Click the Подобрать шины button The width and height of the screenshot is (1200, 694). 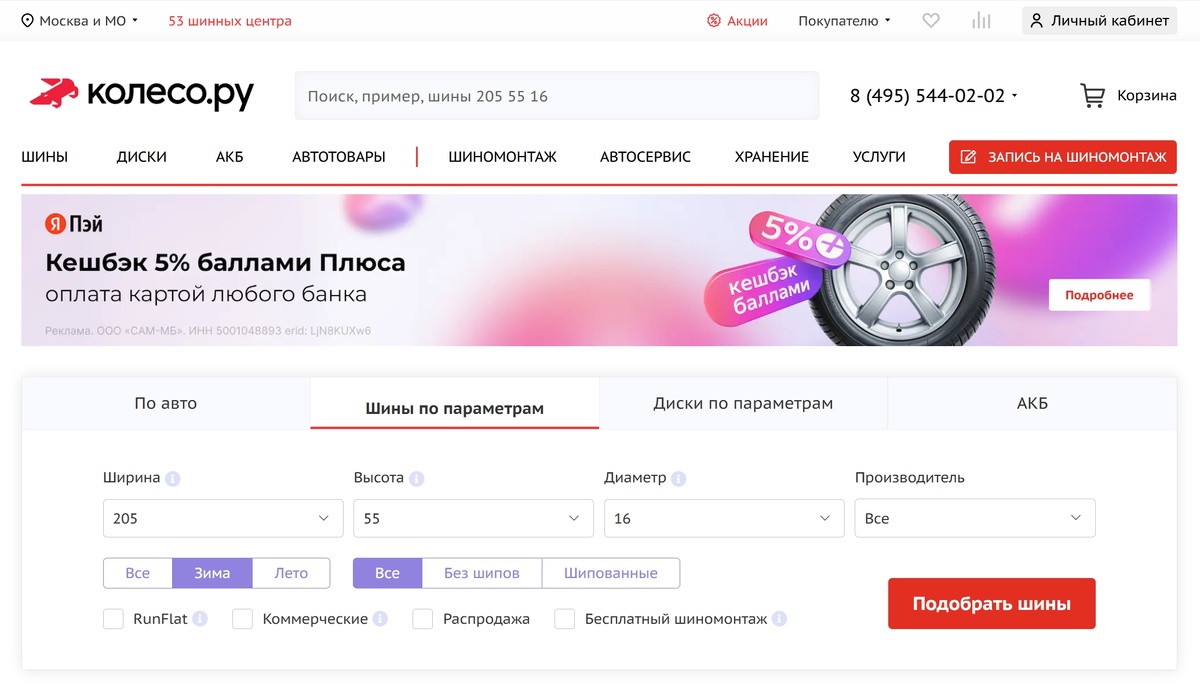991,604
